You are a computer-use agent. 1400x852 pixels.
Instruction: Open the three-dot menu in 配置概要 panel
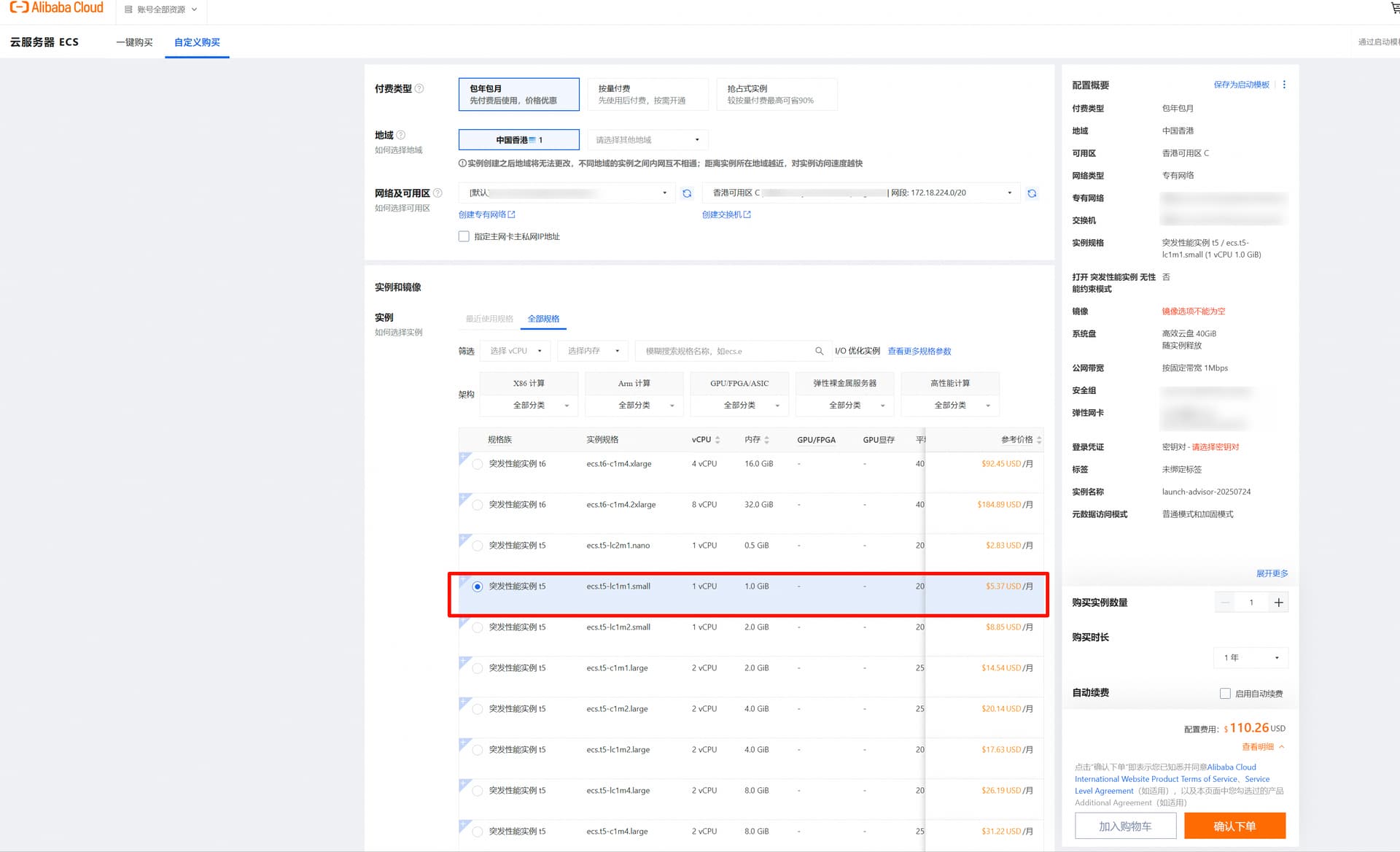coord(1284,85)
